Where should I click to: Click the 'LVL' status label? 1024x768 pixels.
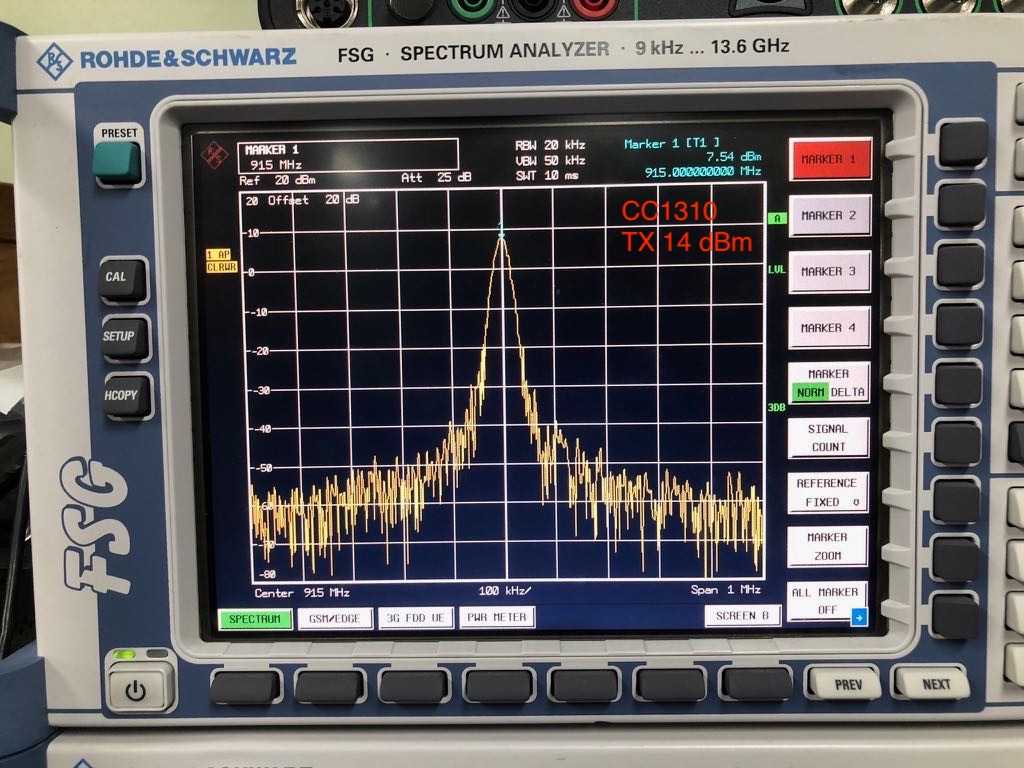(776, 269)
